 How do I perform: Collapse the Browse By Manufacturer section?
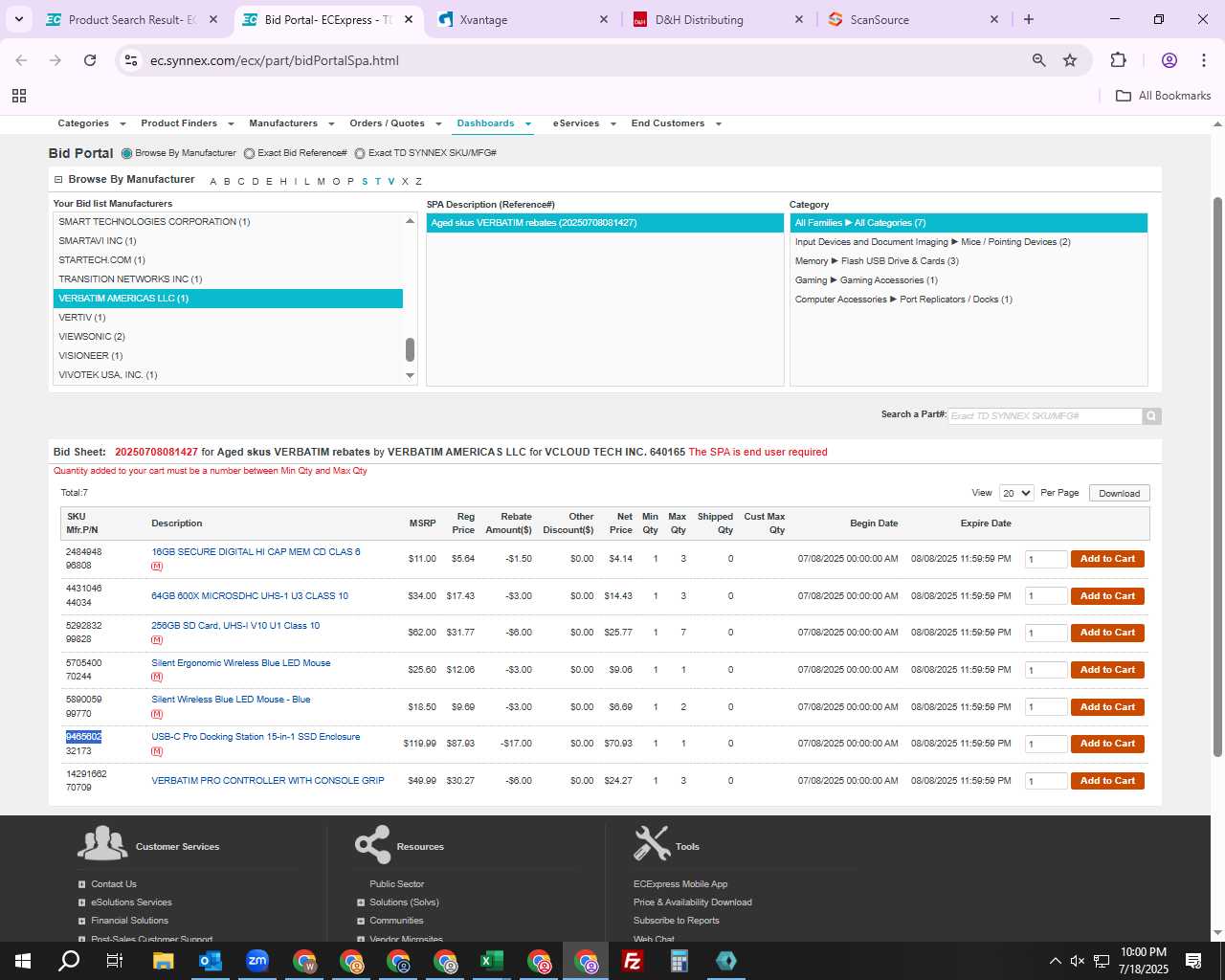[x=58, y=179]
